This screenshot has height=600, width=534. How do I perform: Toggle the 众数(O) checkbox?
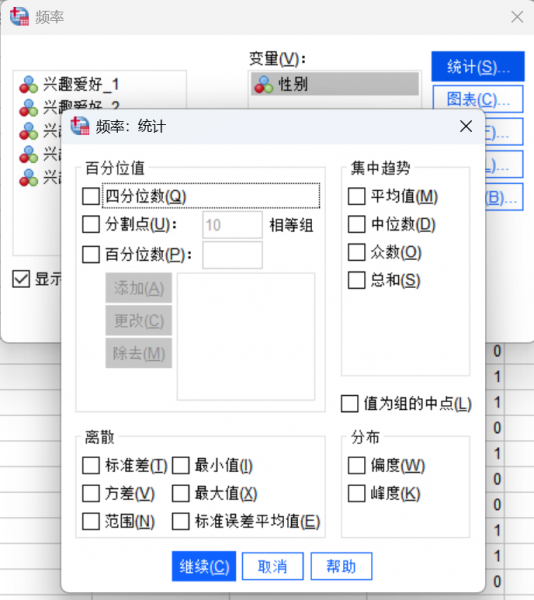(357, 252)
